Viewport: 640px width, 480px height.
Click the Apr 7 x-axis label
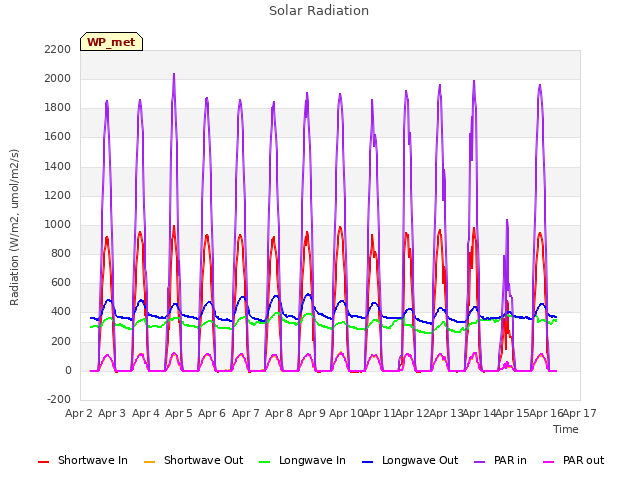pyautogui.click(x=246, y=413)
